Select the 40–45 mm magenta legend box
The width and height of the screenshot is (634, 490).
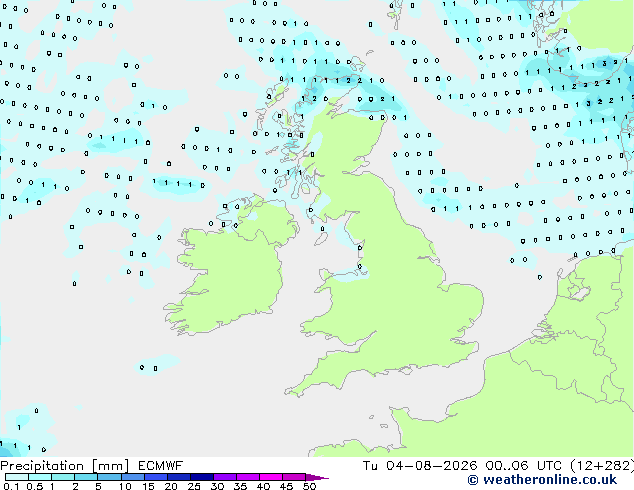tap(271, 477)
